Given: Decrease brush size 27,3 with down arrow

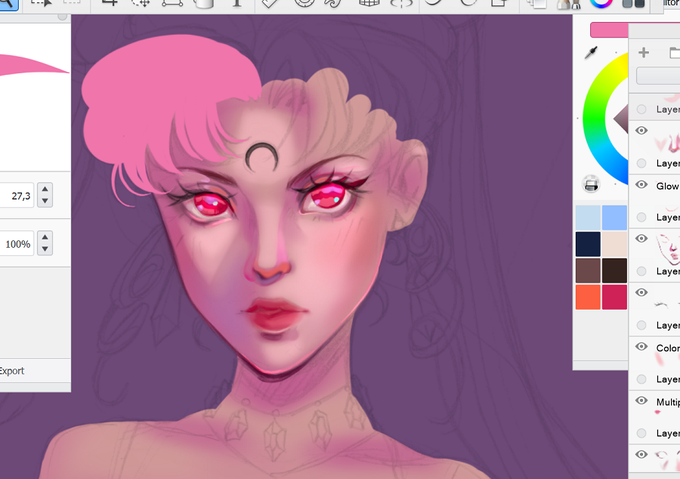Looking at the screenshot, I should pyautogui.click(x=45, y=201).
